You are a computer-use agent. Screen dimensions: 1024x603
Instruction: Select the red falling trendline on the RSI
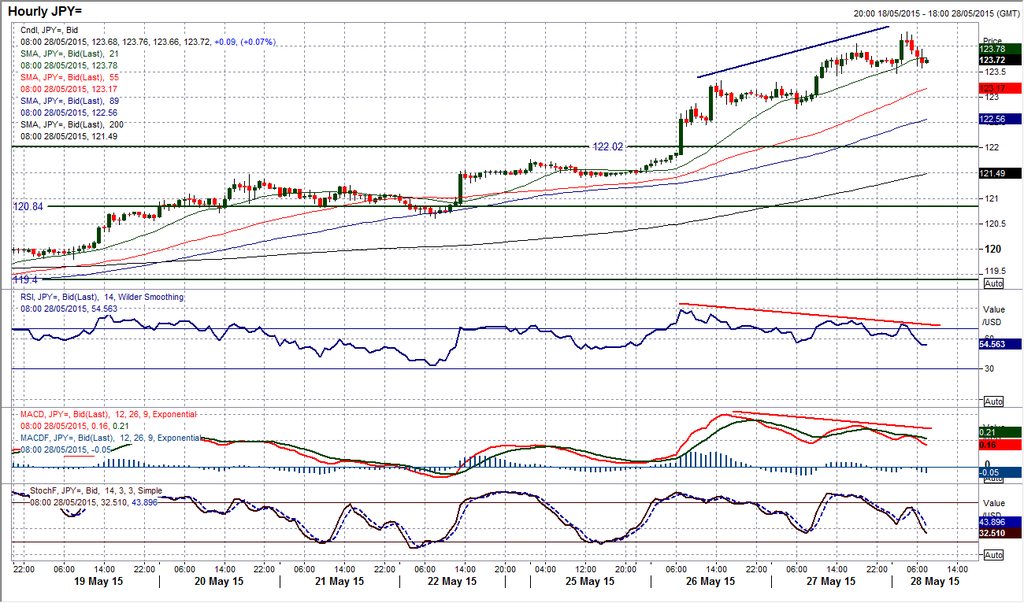(810, 314)
